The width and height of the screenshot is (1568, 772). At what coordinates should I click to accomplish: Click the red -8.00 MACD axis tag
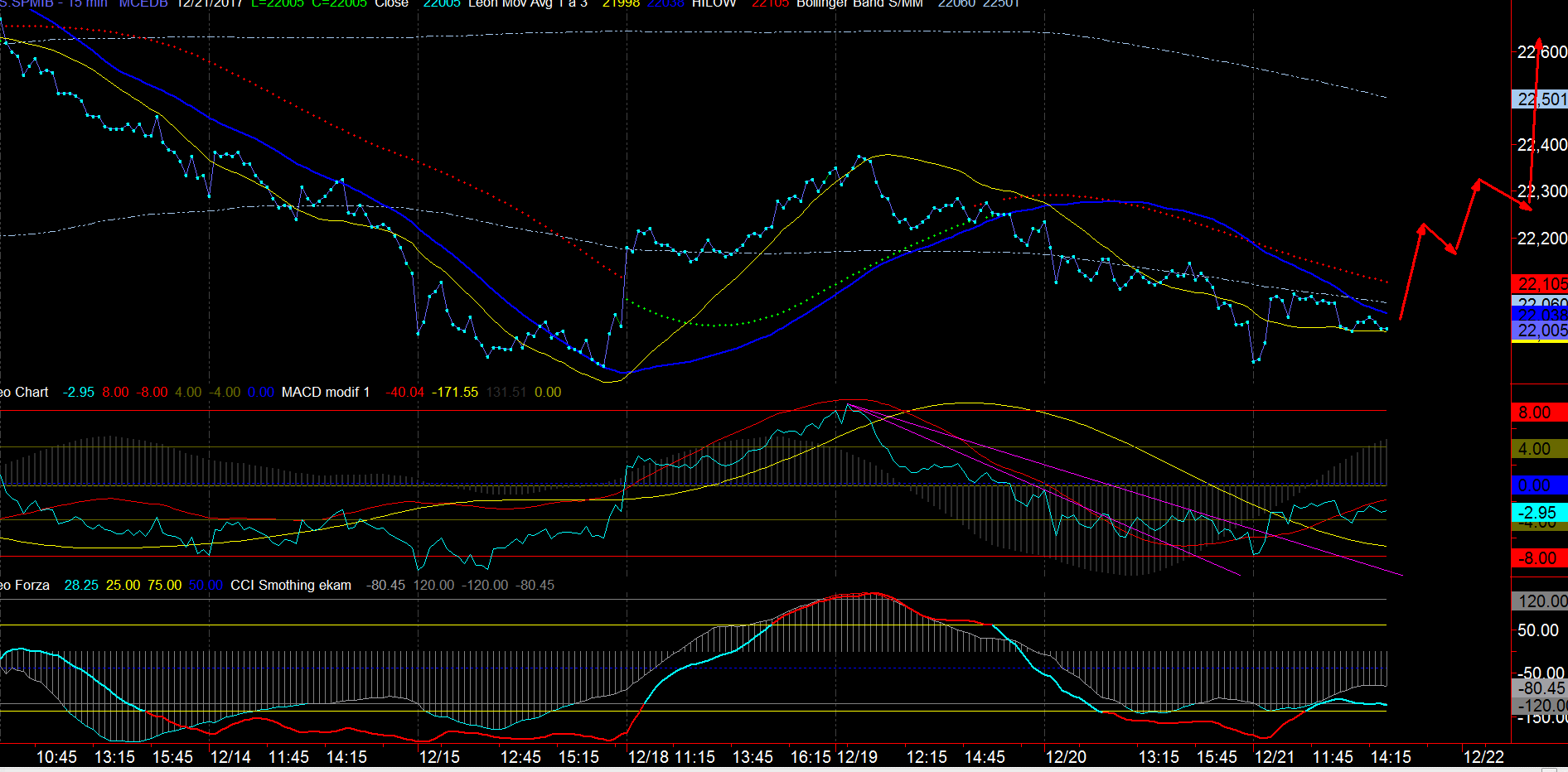coord(1540,558)
